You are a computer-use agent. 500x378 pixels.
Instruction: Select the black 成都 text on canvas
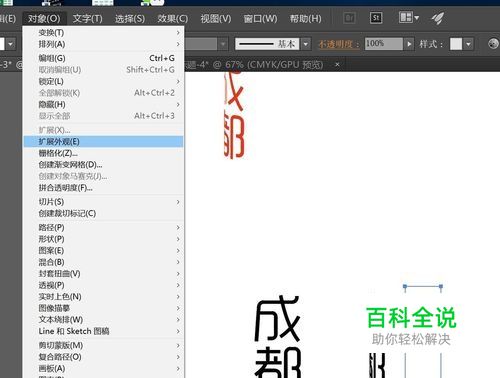(277, 336)
